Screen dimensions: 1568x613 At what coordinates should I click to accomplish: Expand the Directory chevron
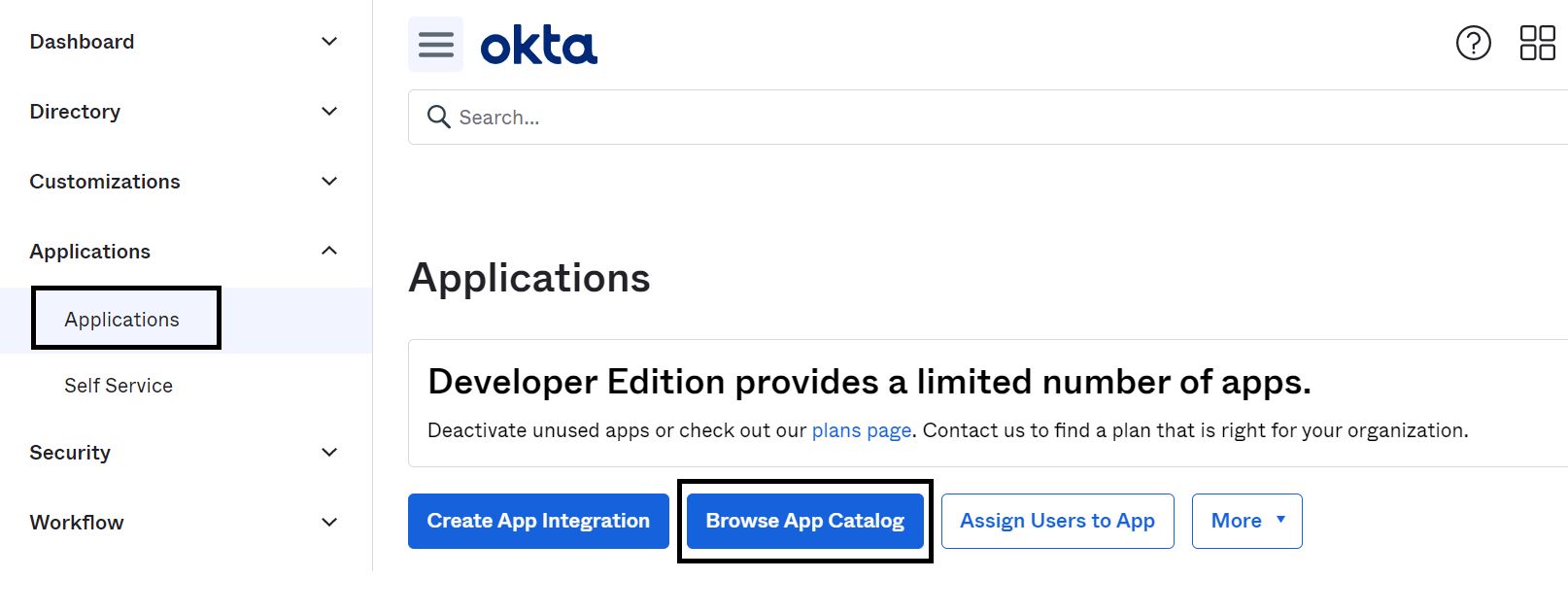click(x=329, y=112)
